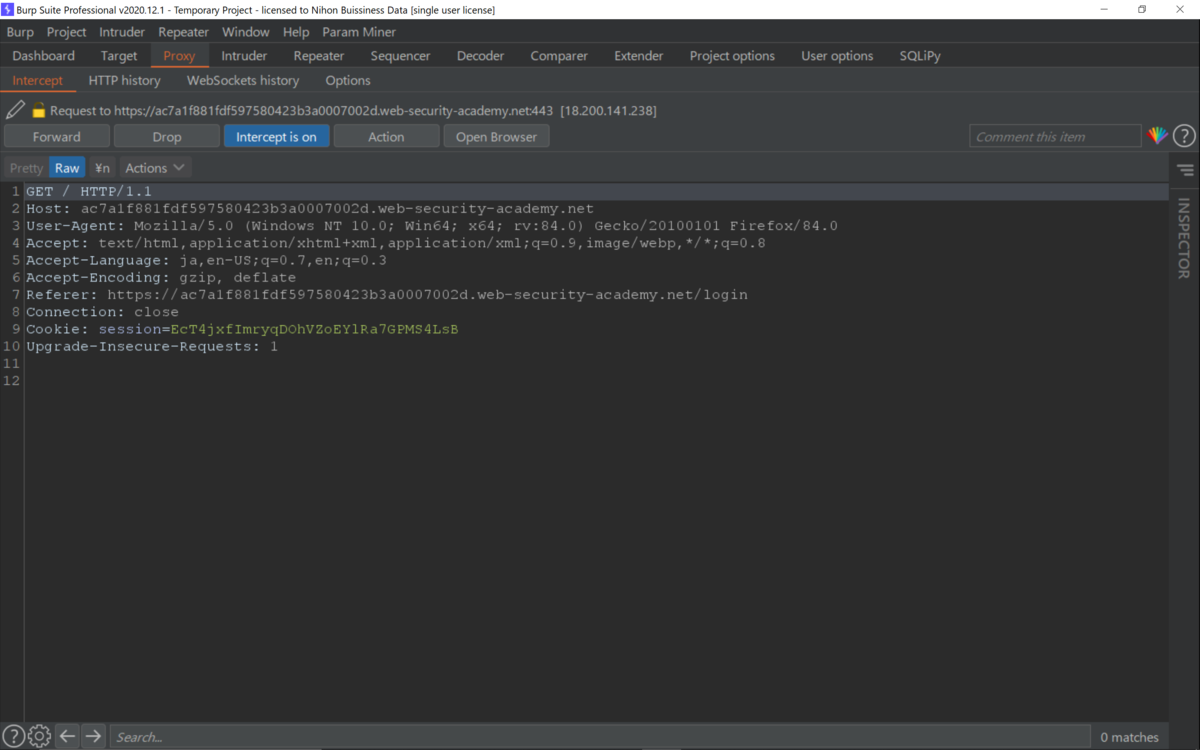Open the Project options tab

(x=732, y=56)
